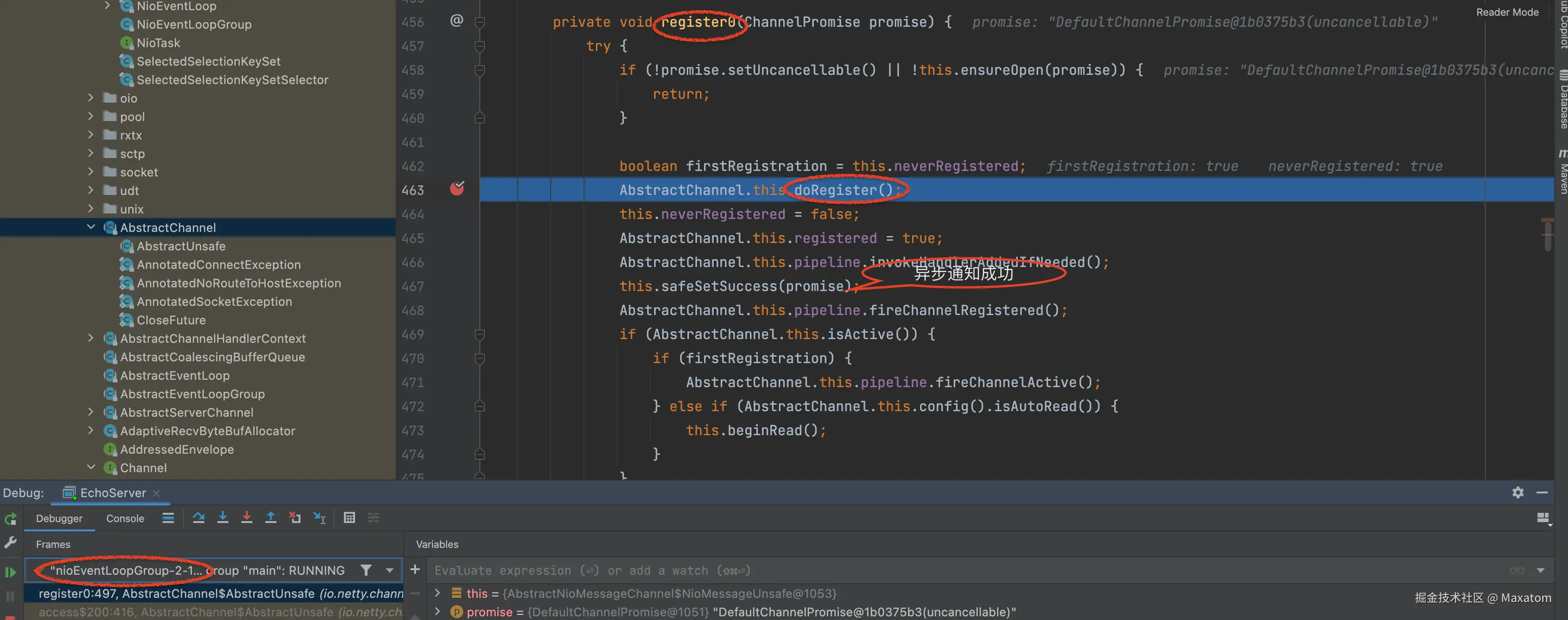The height and width of the screenshot is (620, 1568).
Task: Click the Step Into icon
Action: coord(223,518)
